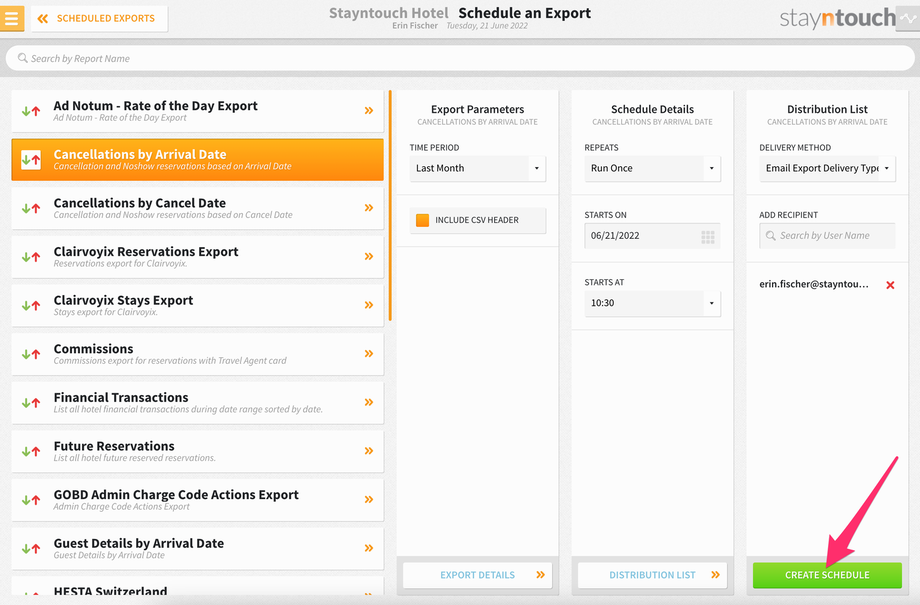
Task: Expand Clairvoyix Stays Export chevron
Action: (368, 305)
